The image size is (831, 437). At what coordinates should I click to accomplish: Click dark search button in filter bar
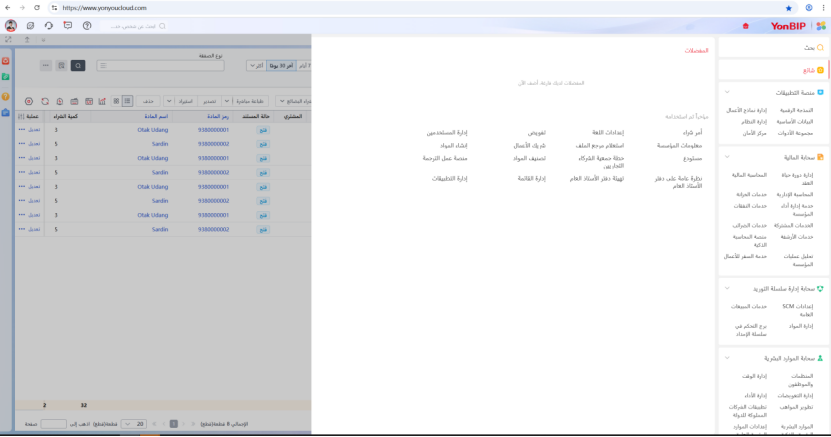(78, 66)
